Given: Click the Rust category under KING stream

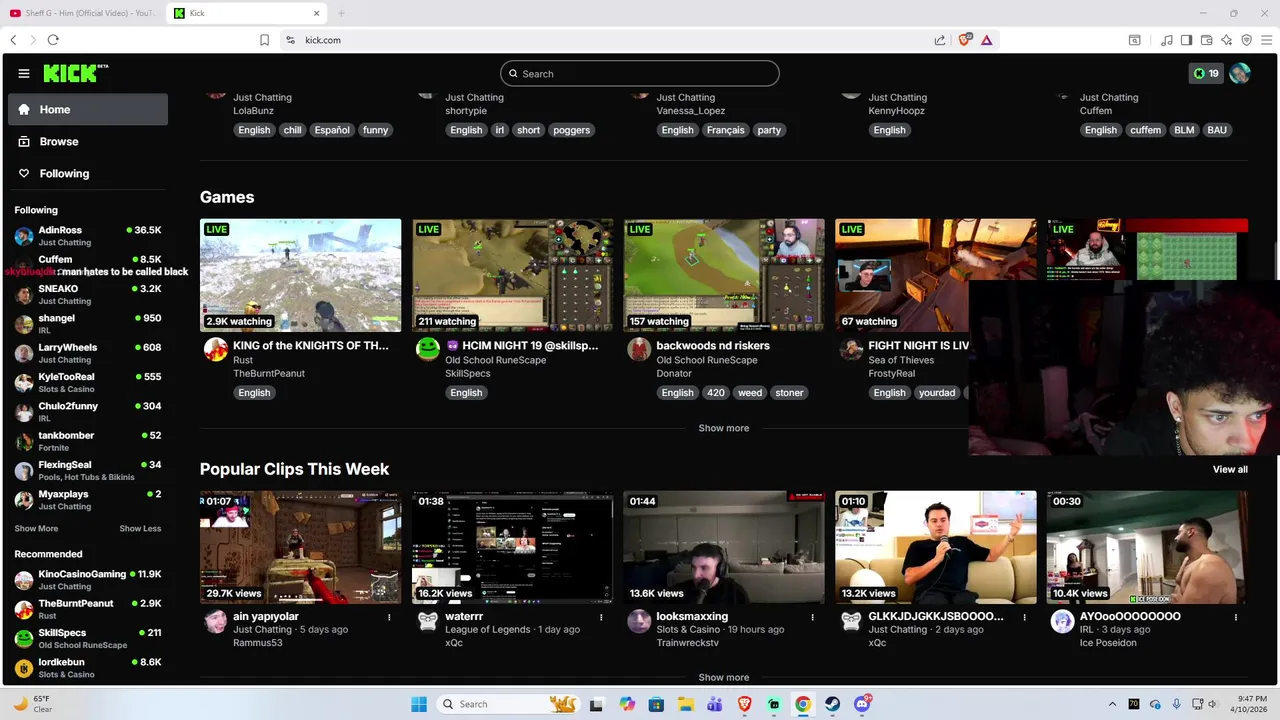Looking at the screenshot, I should coord(243,360).
